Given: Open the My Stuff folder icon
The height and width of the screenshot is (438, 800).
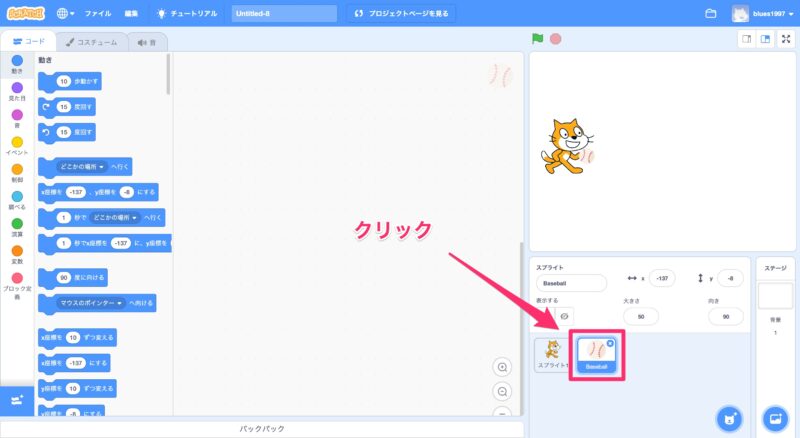Looking at the screenshot, I should click(x=711, y=14).
